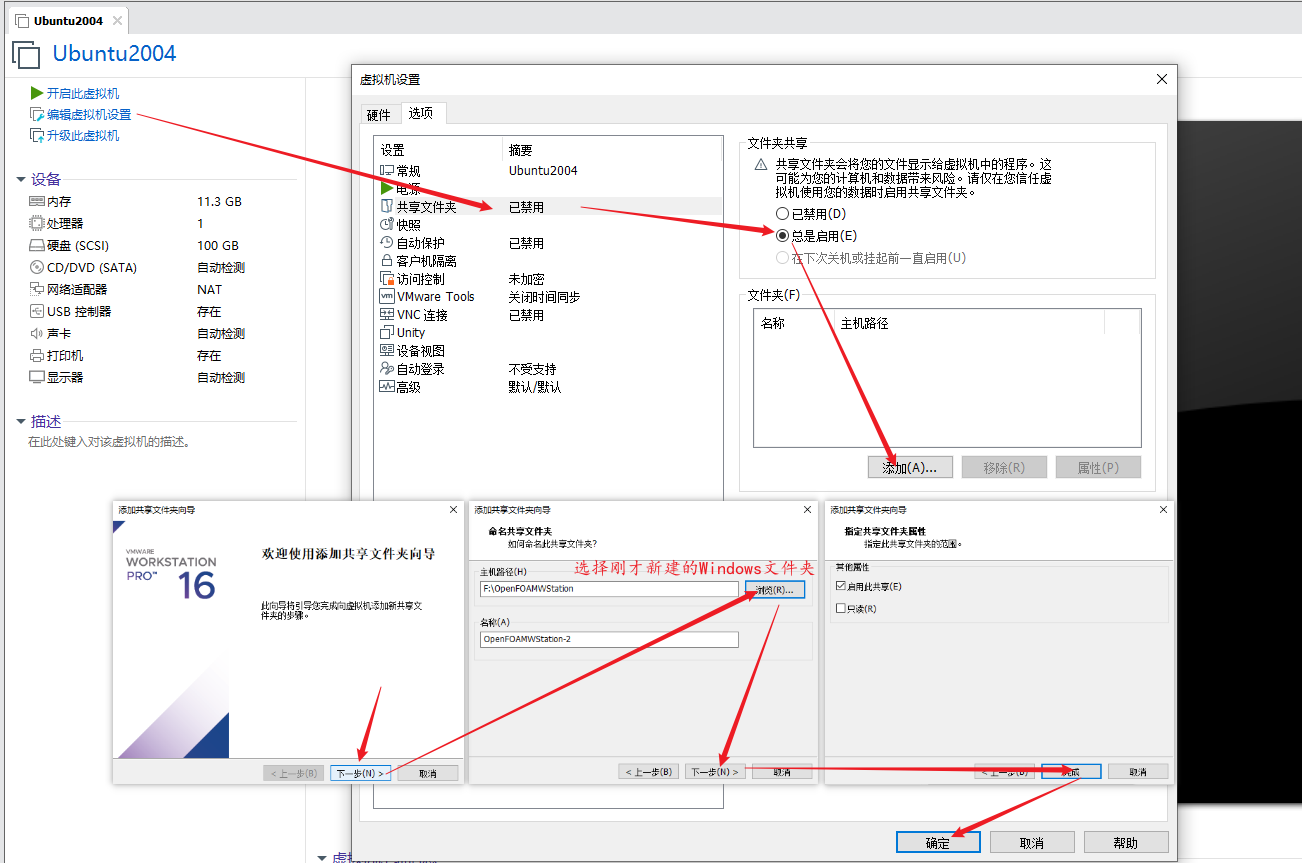Click the 主机路径 column header in folder list

coord(969,323)
